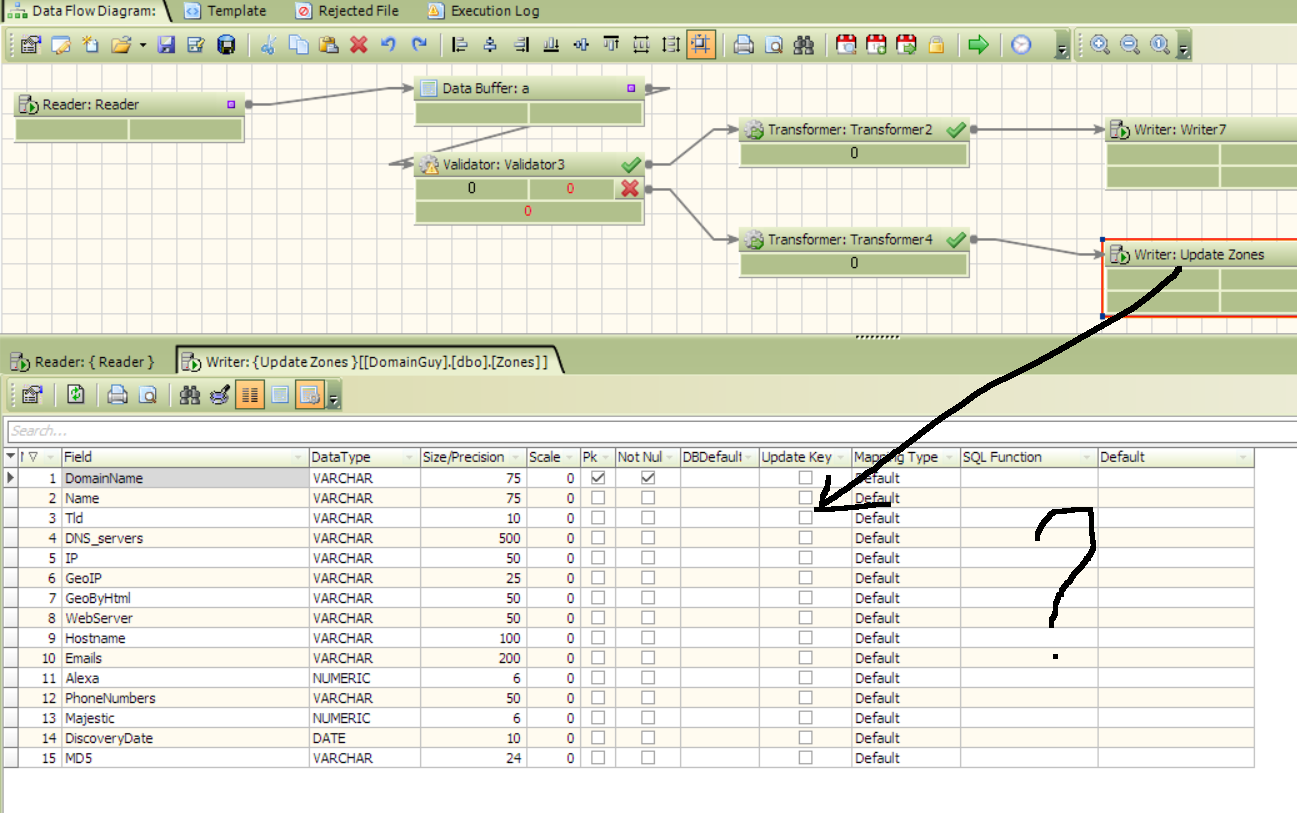Check Not Null for the IP field

(648, 558)
